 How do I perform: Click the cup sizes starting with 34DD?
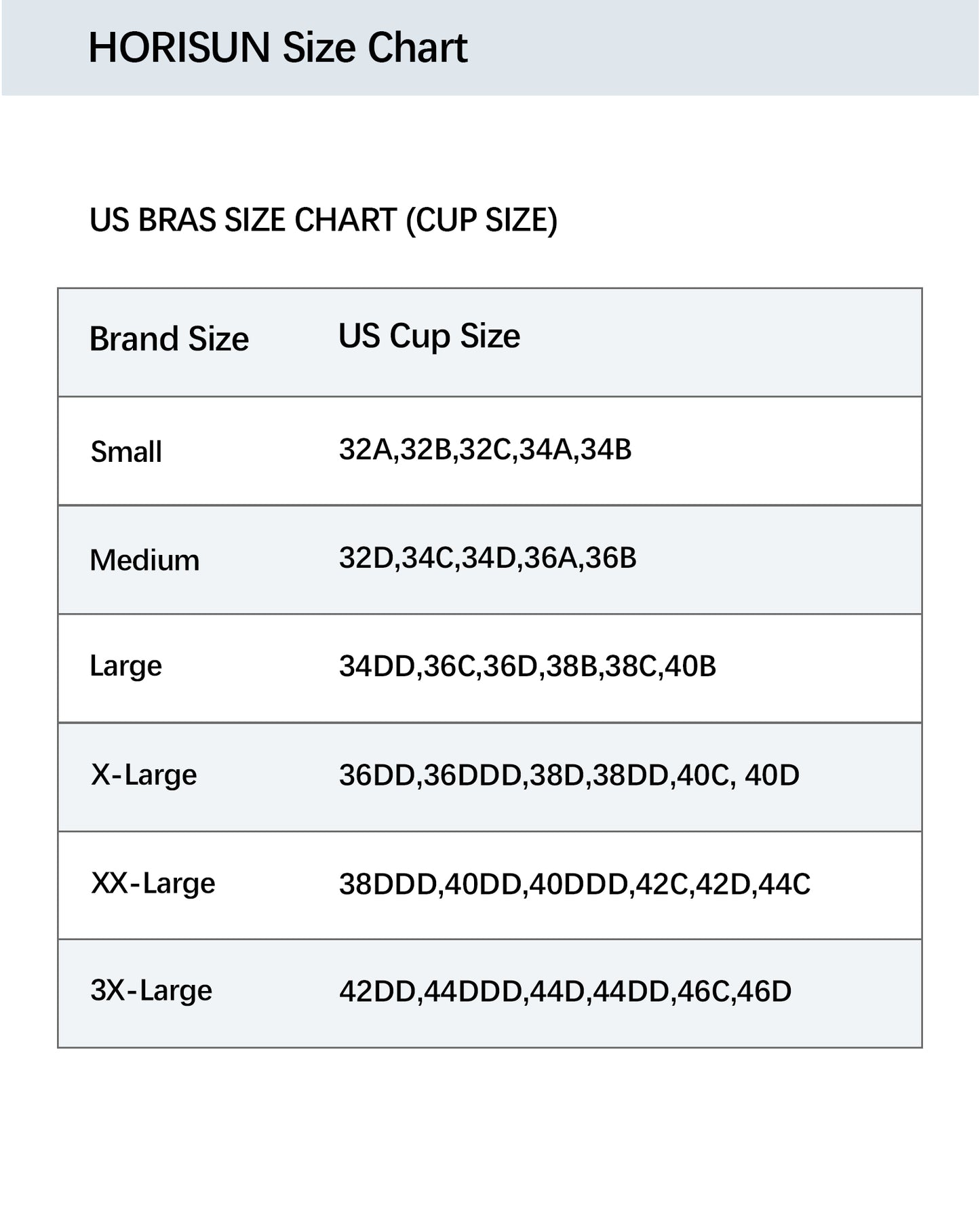pyautogui.click(x=528, y=666)
